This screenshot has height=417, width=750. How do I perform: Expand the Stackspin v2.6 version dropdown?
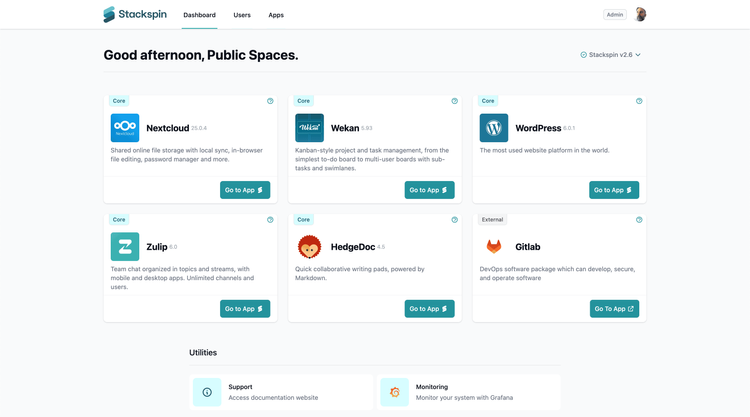pos(610,55)
